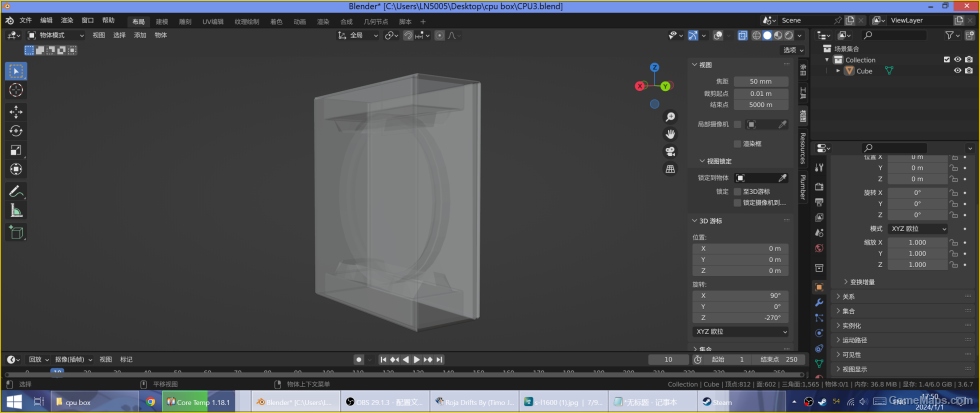Select the Select Box tool

click(16, 71)
